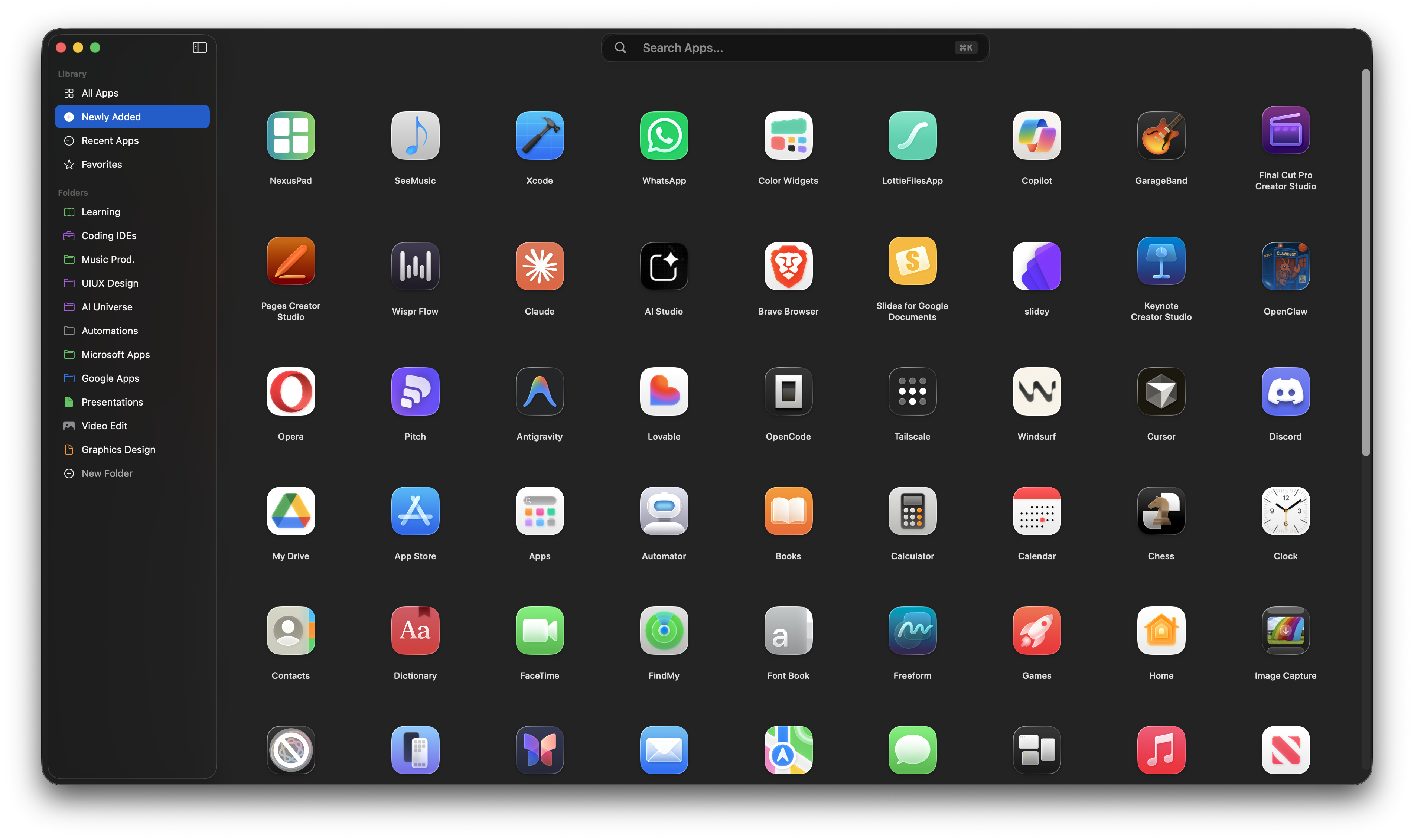Image resolution: width=1414 pixels, height=840 pixels.
Task: Create a New Folder
Action: (106, 473)
